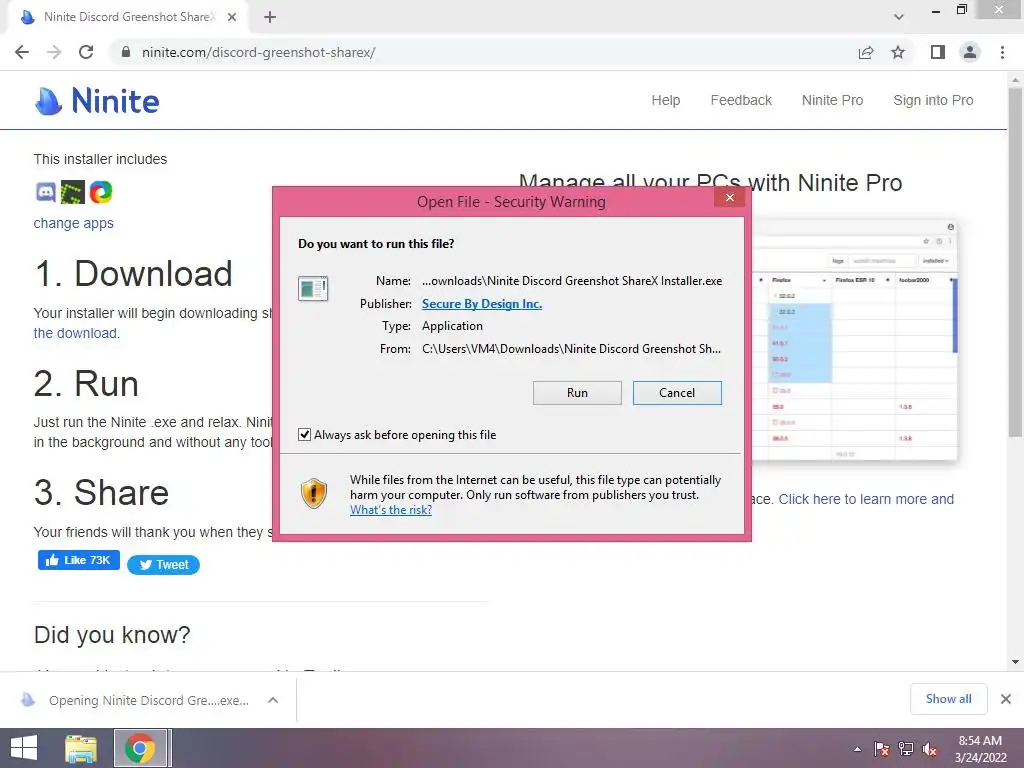This screenshot has width=1024, height=768.
Task: Click the Discord app icon
Action: (x=46, y=192)
